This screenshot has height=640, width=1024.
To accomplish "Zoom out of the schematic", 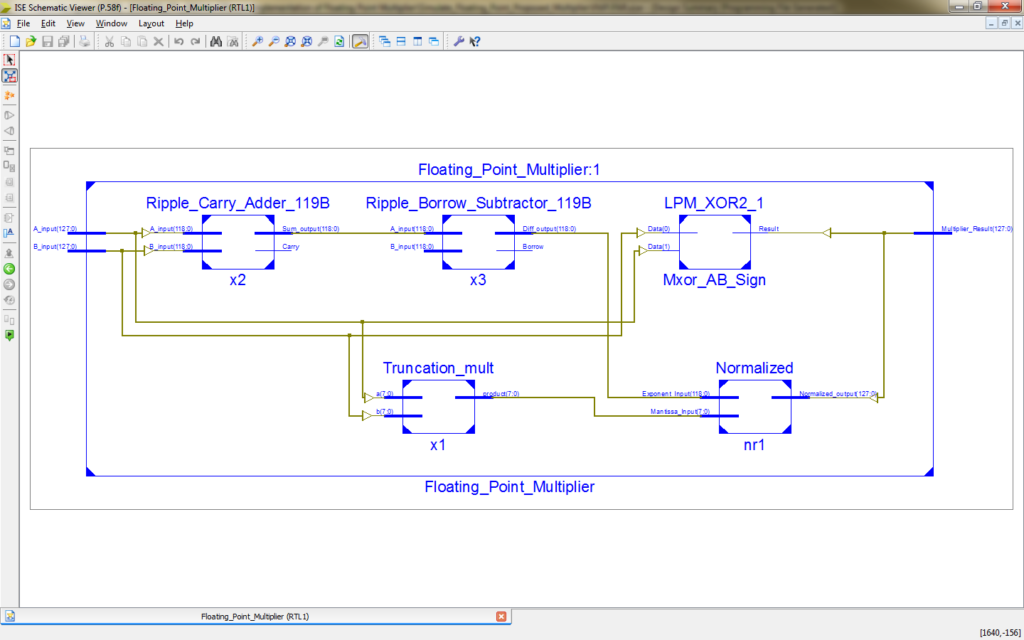I will (x=273, y=42).
